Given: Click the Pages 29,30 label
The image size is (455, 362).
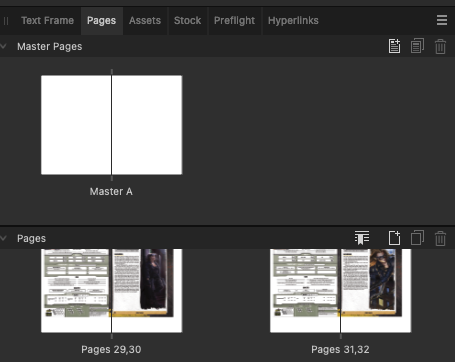Looking at the screenshot, I should 111,349.
